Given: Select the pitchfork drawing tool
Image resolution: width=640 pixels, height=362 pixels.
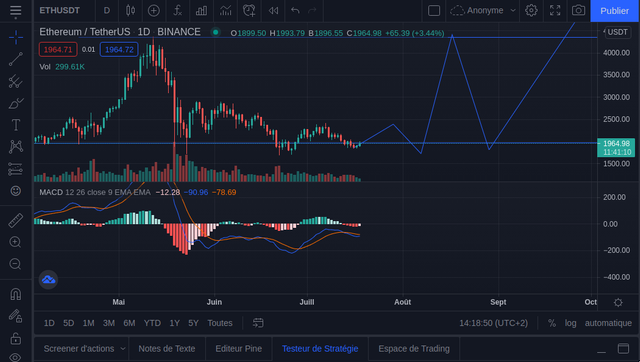Looking at the screenshot, I should [x=16, y=81].
